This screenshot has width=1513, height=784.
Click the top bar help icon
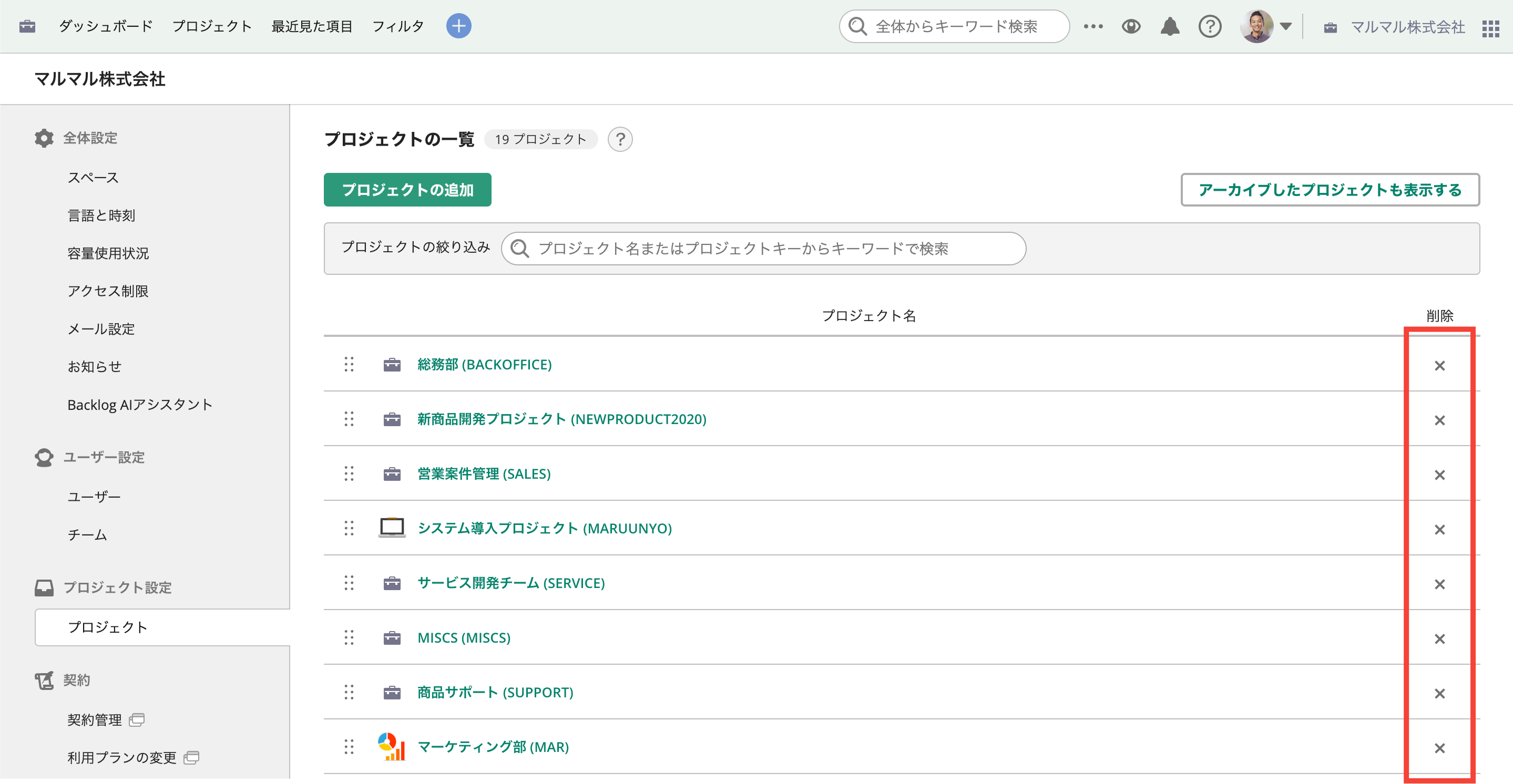pos(1209,26)
